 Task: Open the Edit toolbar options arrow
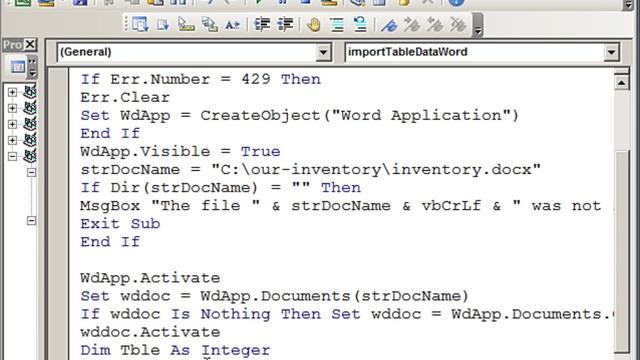pyautogui.click(x=478, y=25)
